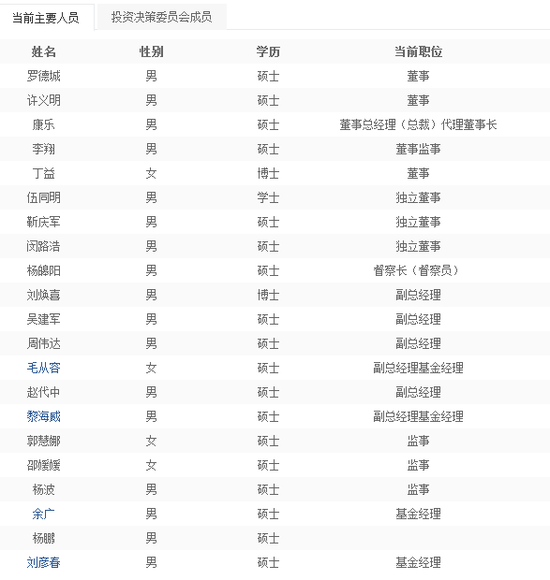Click 硕士 degree in 罗德城 row
Viewport: 550px width, 580px height.
[x=268, y=76]
